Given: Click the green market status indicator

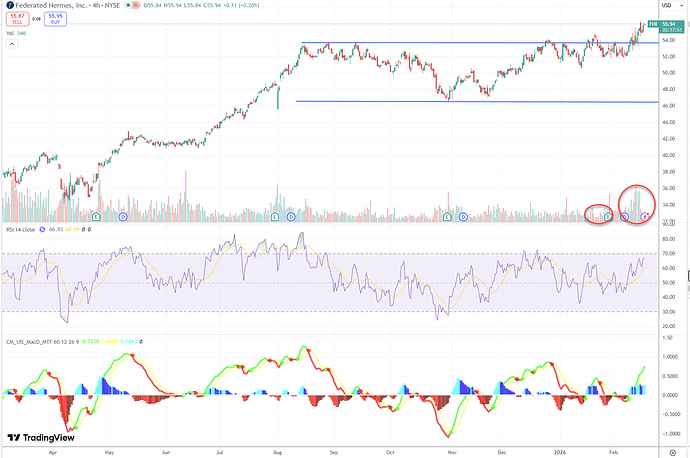Looking at the screenshot, I should (x=128, y=5).
